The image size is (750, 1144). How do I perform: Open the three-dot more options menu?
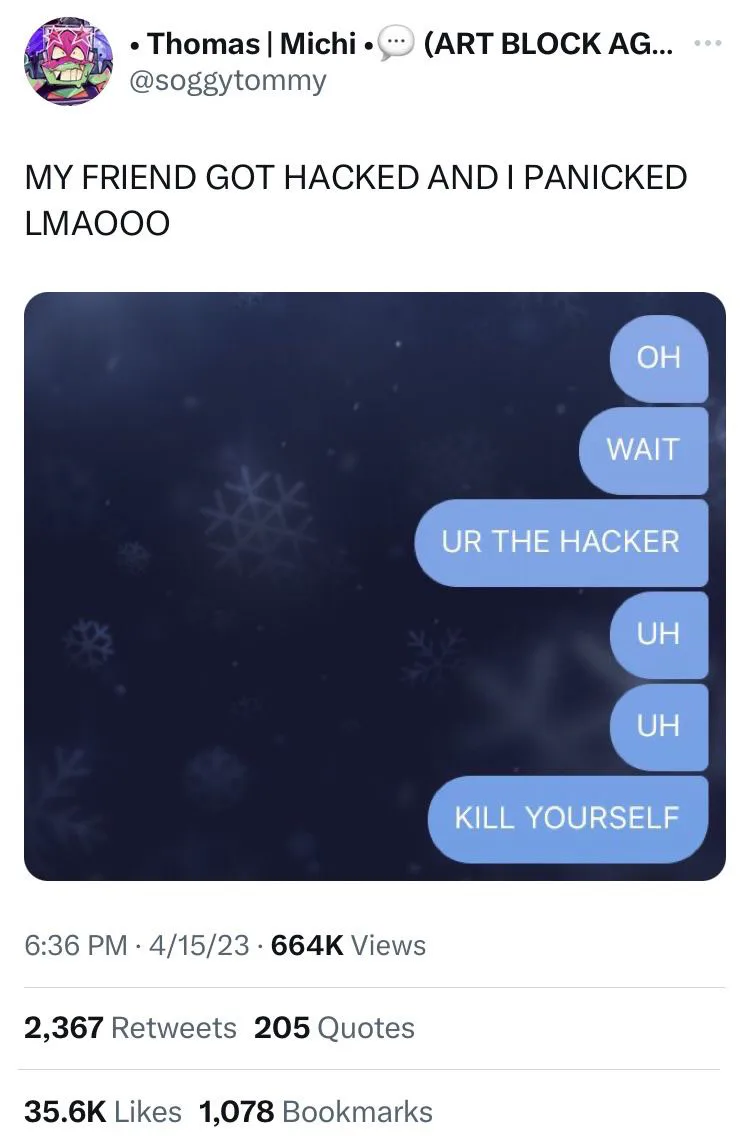click(708, 45)
